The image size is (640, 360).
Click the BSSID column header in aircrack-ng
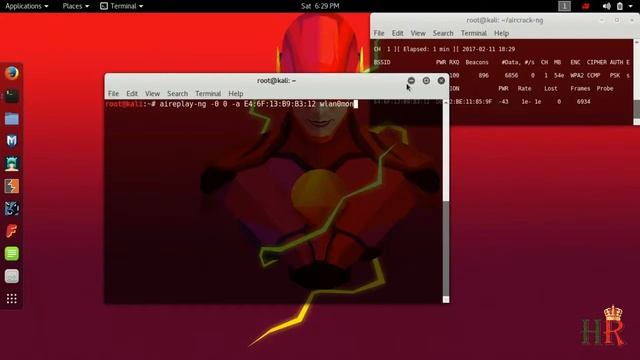click(x=382, y=62)
